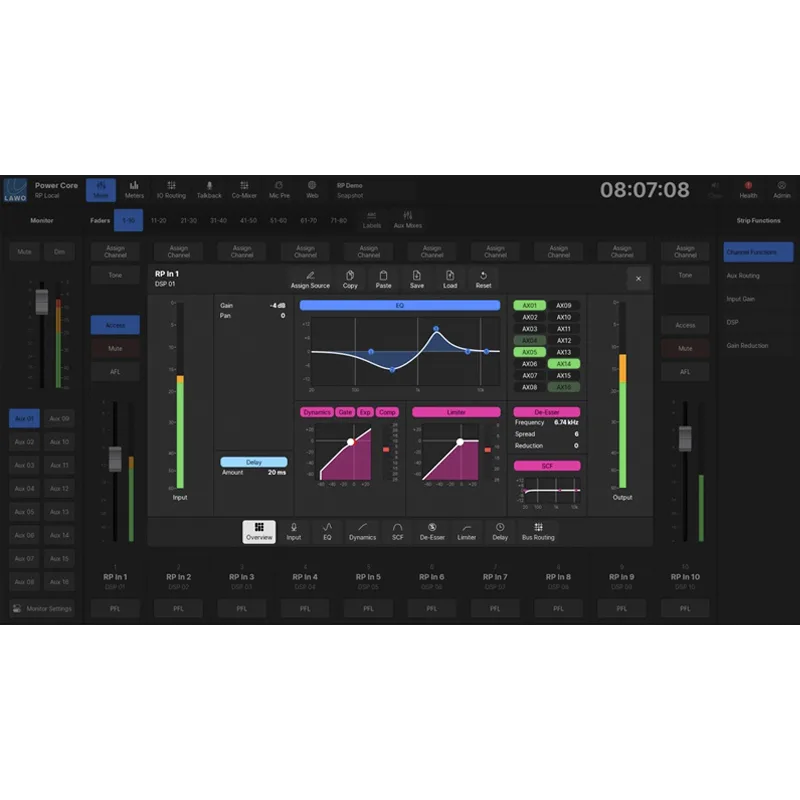Switch to the De-Esser tab
This screenshot has height=800, width=800.
coord(431,531)
